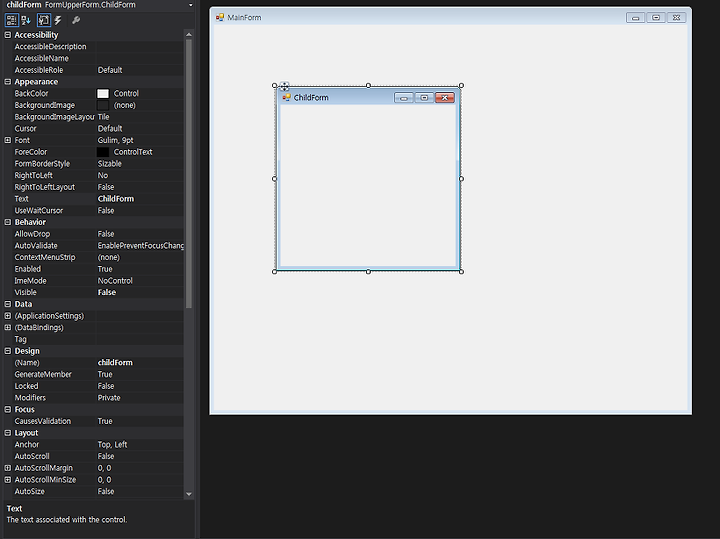
Task: Select the AccessibleRole value Default
Action: point(110,70)
